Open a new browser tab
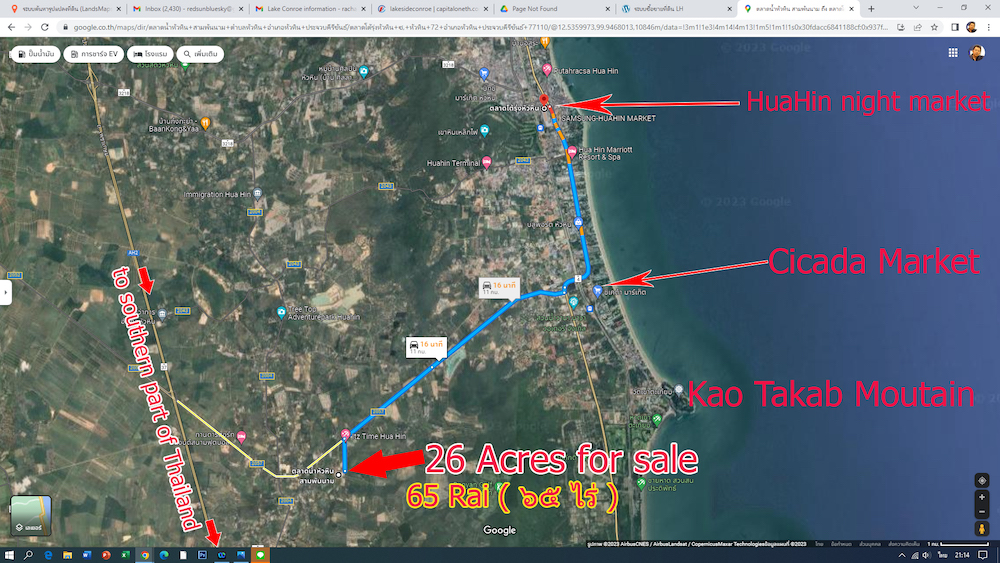1000x563 pixels. [x=871, y=9]
